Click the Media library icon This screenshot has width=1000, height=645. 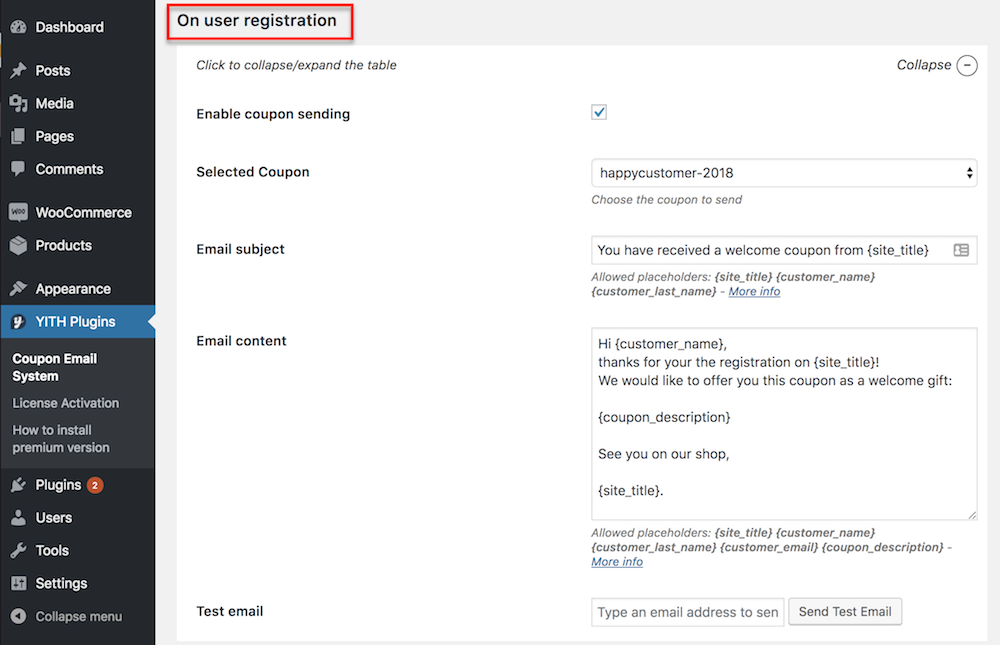[18, 103]
